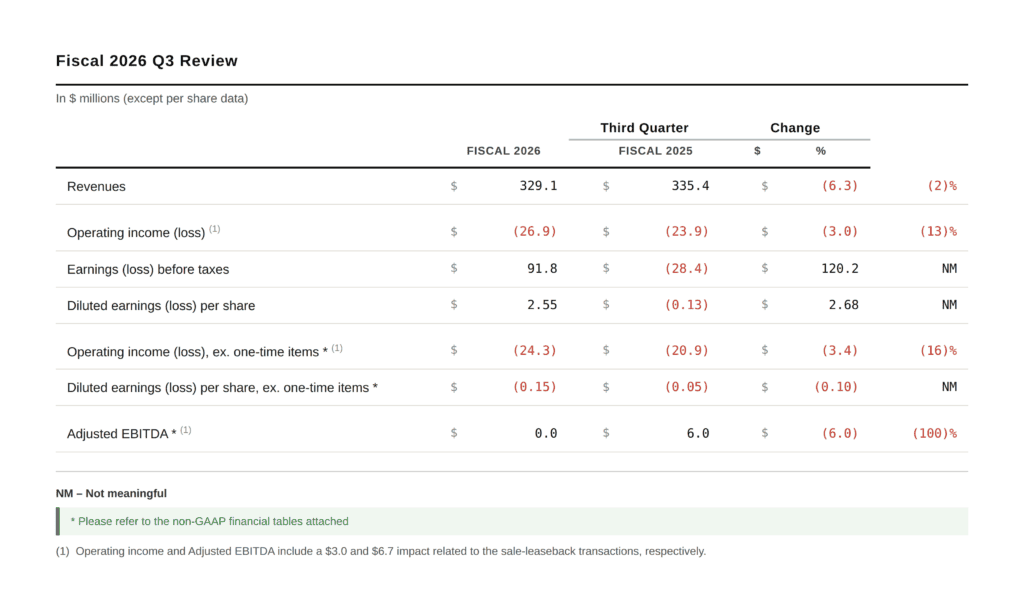Select the (100)% Adjusted EBITDA change
This screenshot has width=1024, height=607.
pyautogui.click(x=933, y=434)
